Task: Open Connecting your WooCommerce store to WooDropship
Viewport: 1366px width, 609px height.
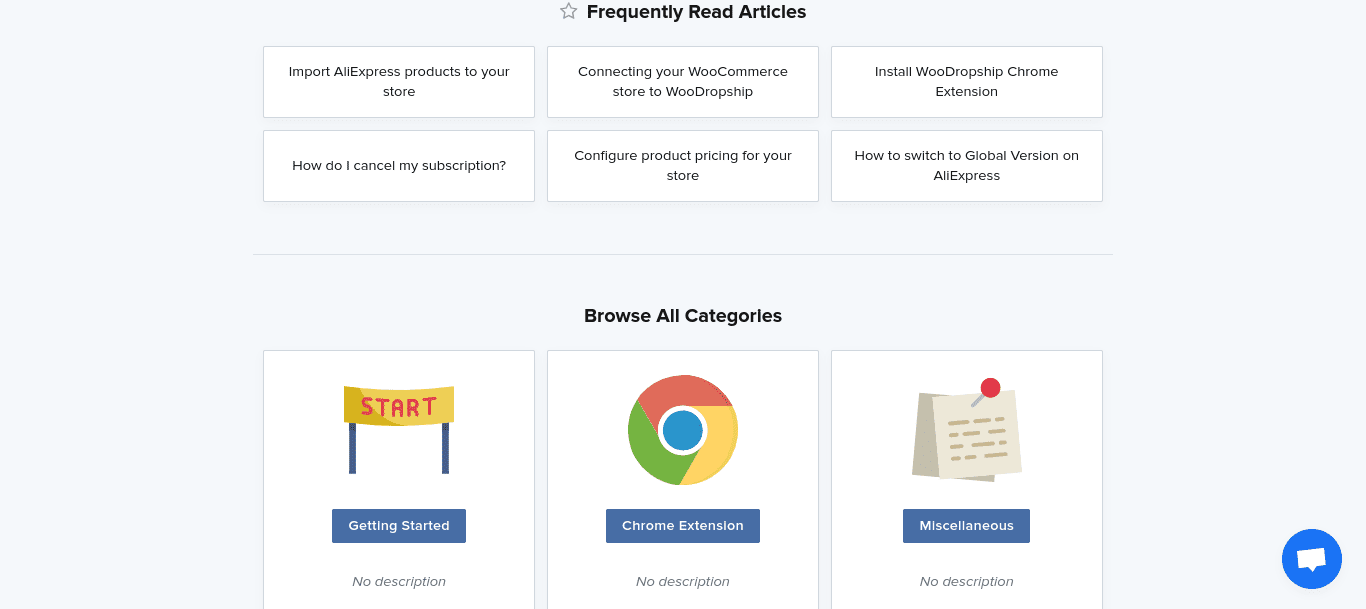Action: coord(683,82)
